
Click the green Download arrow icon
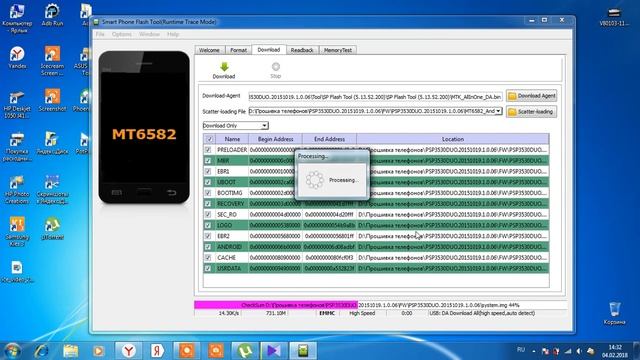click(x=224, y=67)
